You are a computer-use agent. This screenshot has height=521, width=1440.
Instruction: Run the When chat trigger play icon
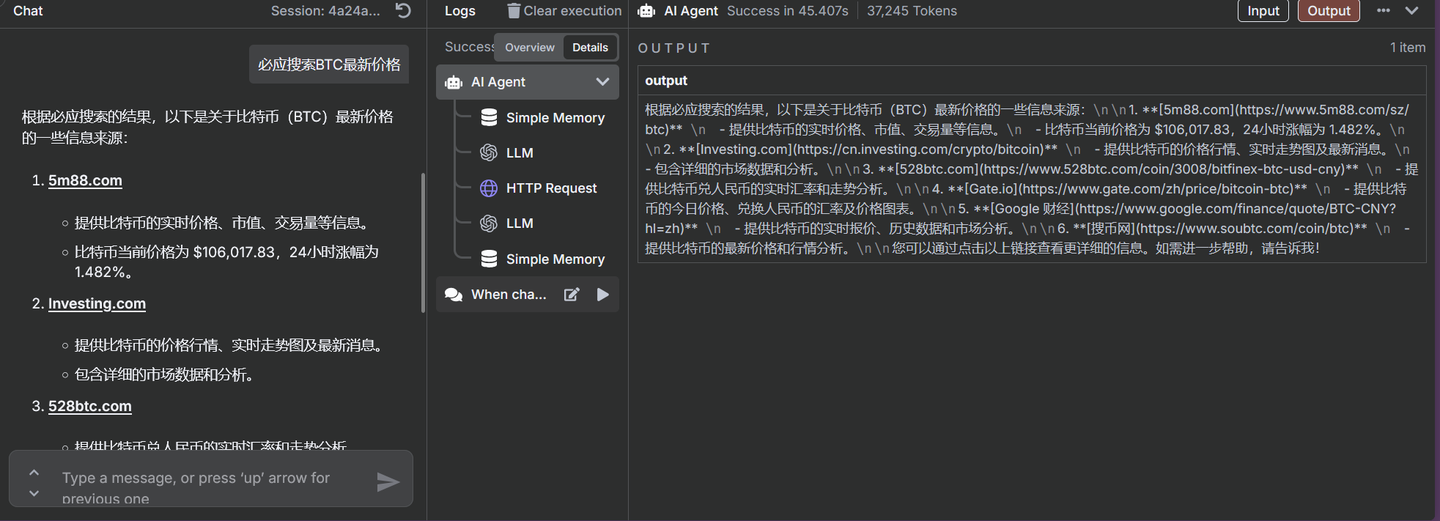click(603, 295)
